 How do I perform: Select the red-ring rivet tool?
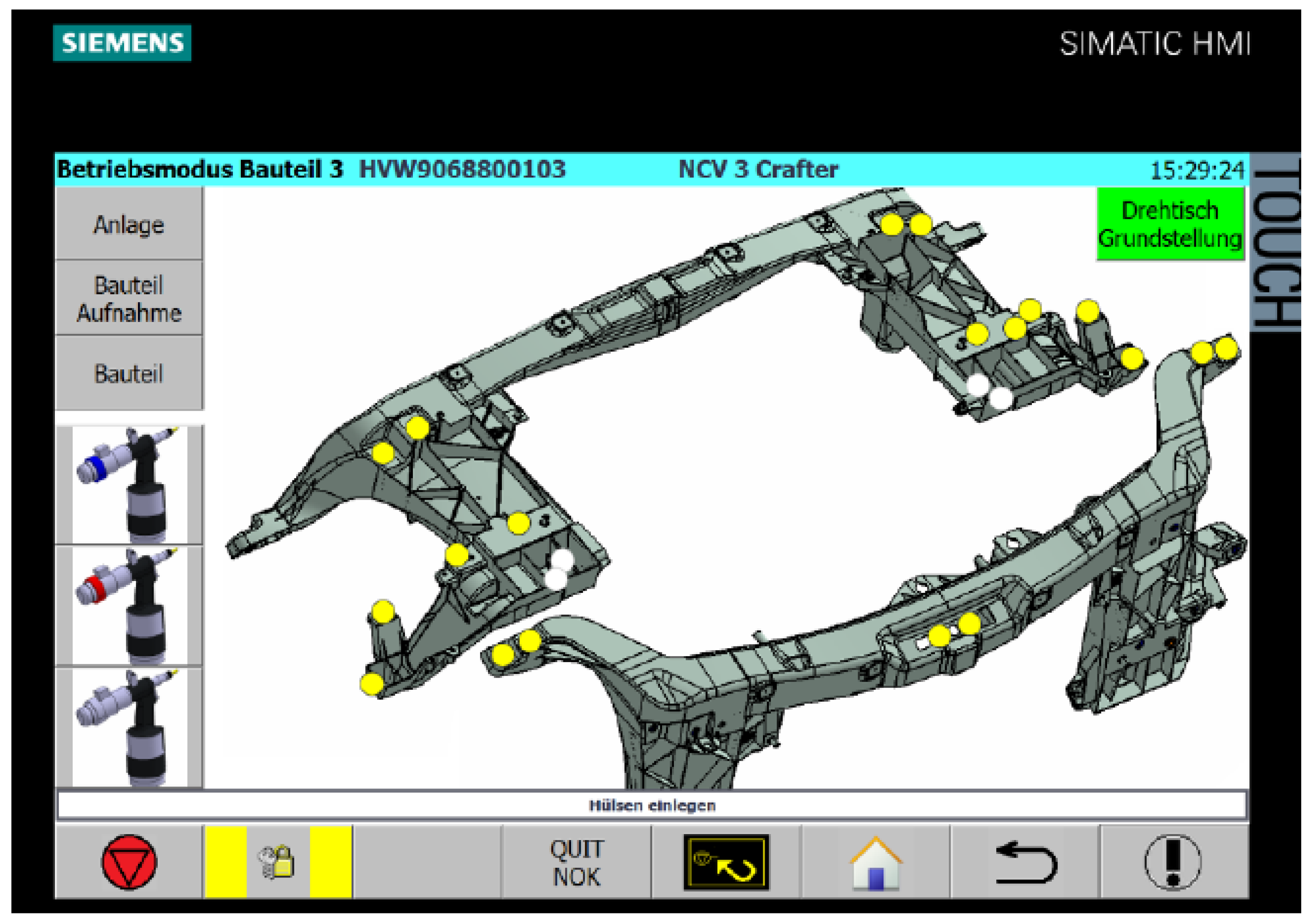click(130, 606)
